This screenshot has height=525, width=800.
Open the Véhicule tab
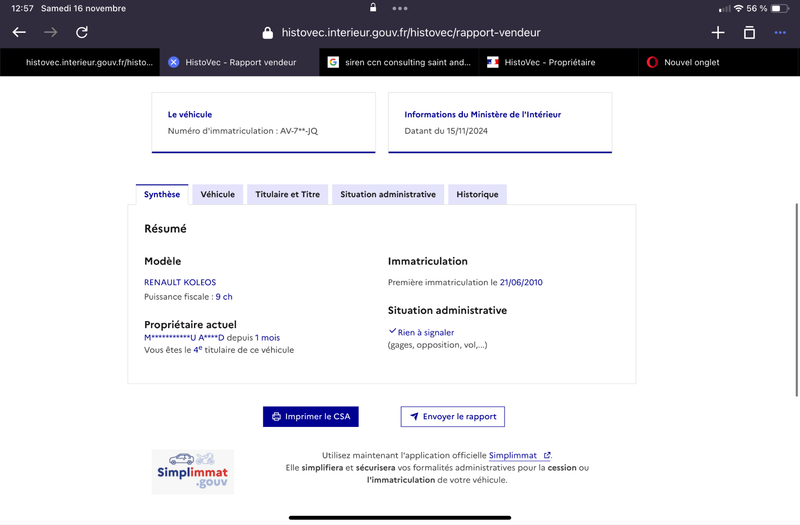pos(217,194)
